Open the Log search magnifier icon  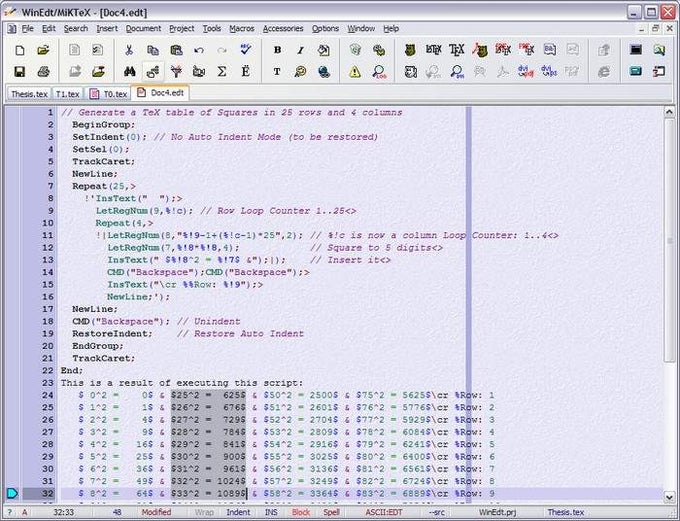(380, 71)
